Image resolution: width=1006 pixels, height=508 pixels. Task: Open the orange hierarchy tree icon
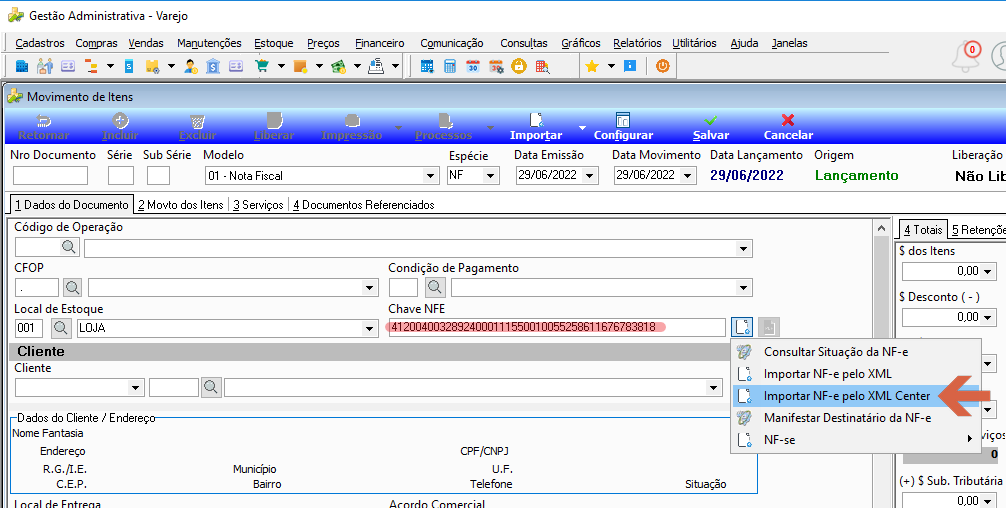click(x=92, y=66)
